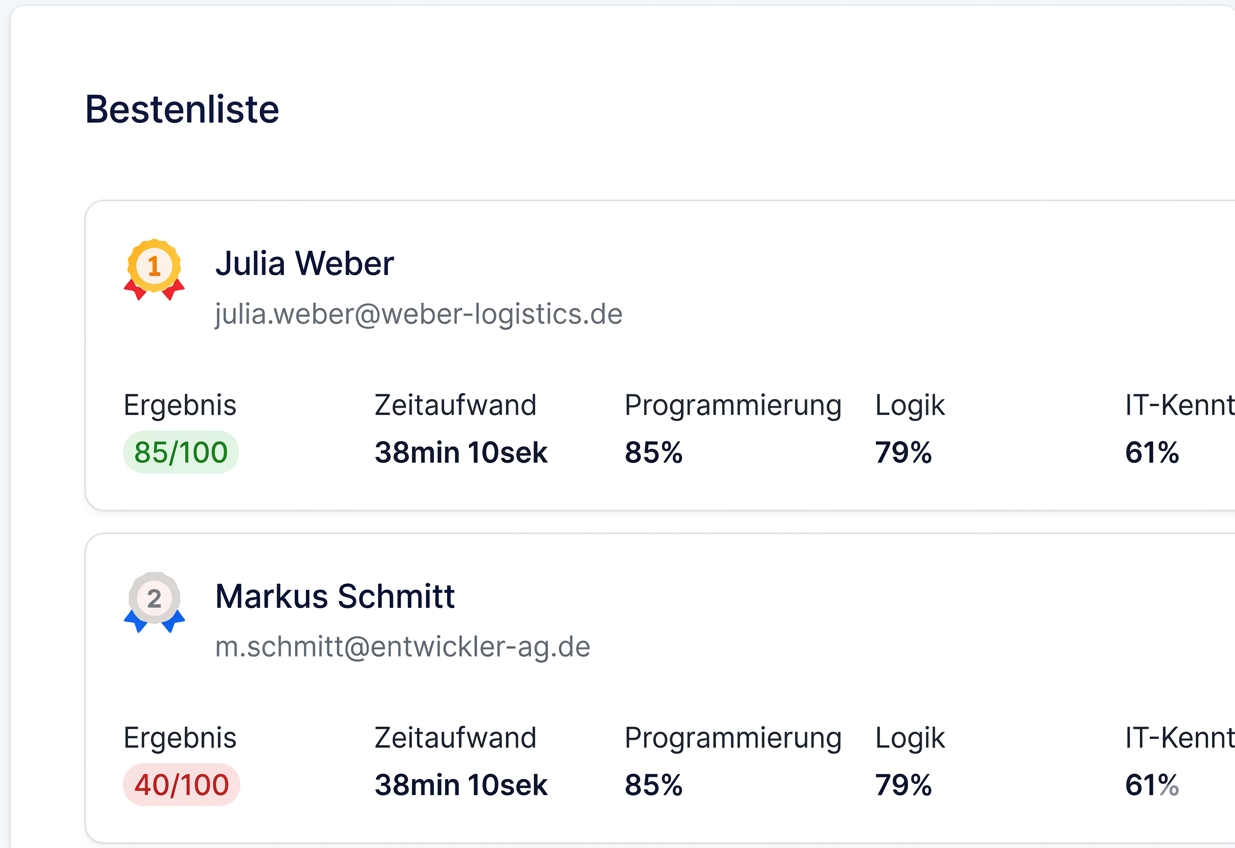Click the silver second place medal icon
The width and height of the screenshot is (1235, 848).
pyautogui.click(x=154, y=602)
